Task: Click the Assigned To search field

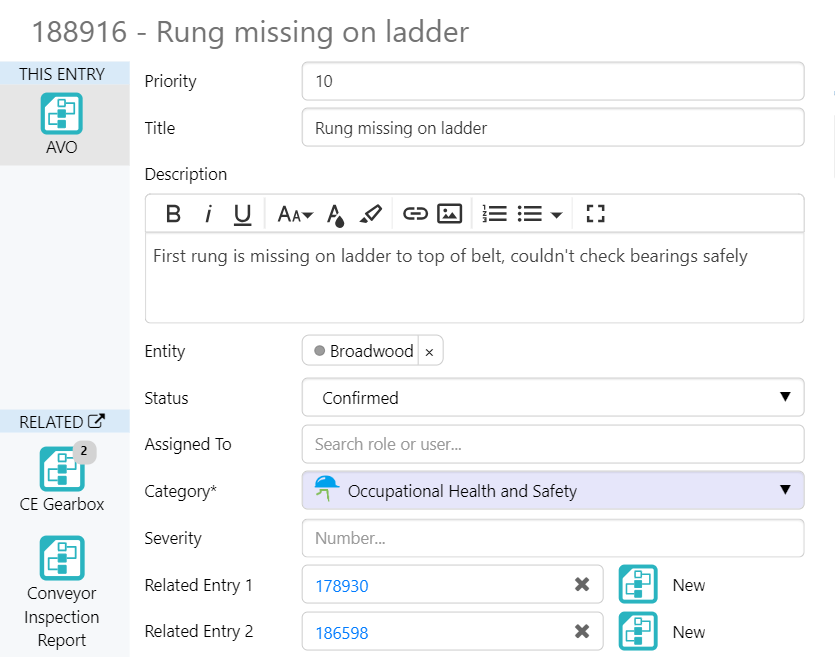Action: coord(552,444)
